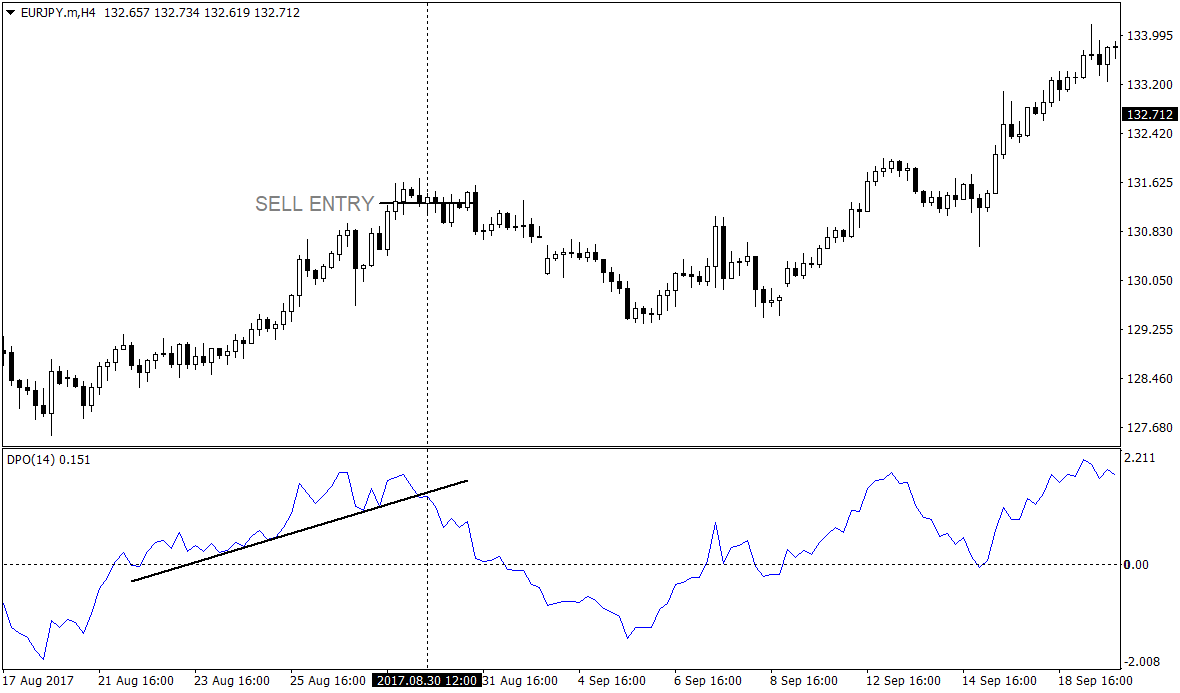This screenshot has height=693, width=1180.
Task: Select the 17 Aug 2017 time label
Action: click(x=38, y=679)
